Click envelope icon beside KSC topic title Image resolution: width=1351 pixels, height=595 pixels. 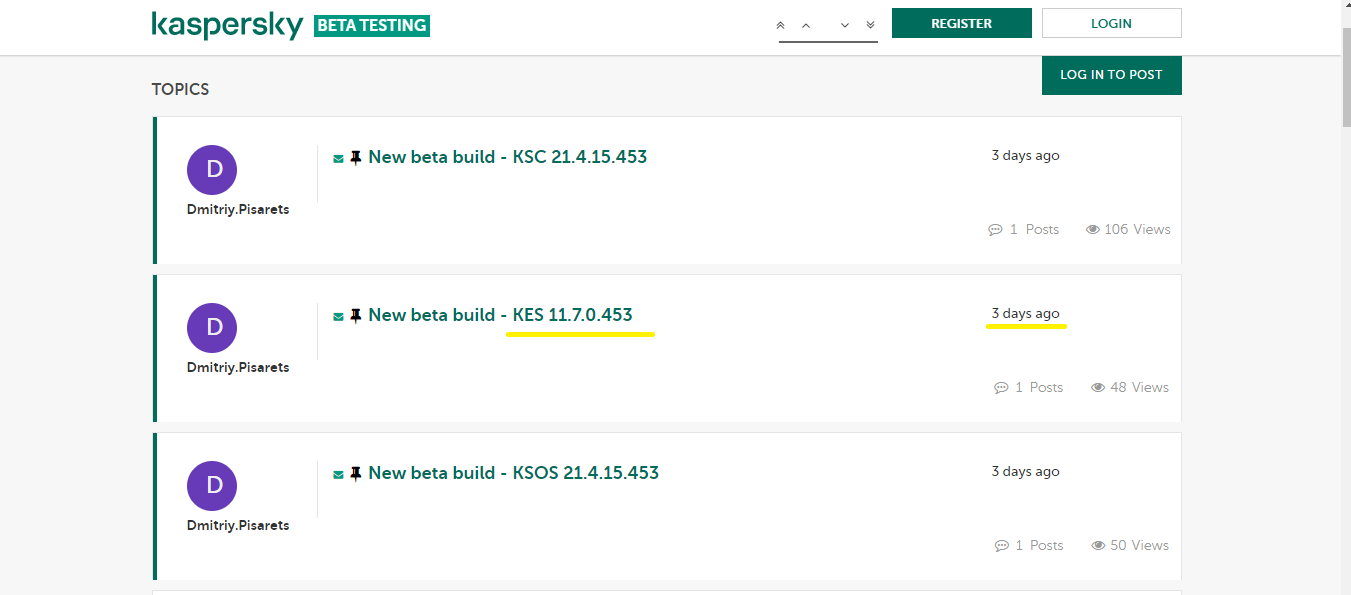point(339,158)
